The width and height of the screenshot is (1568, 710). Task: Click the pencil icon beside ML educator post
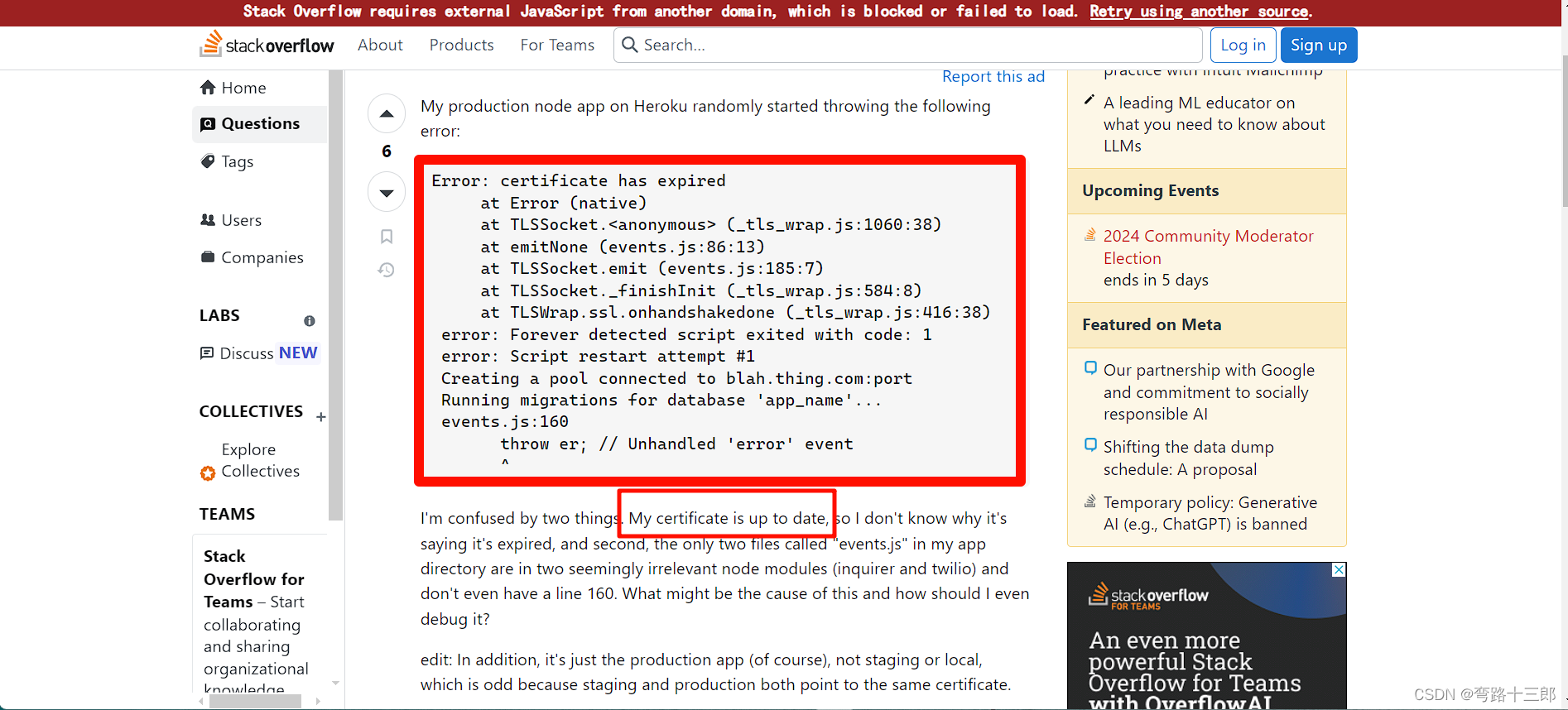[x=1089, y=100]
